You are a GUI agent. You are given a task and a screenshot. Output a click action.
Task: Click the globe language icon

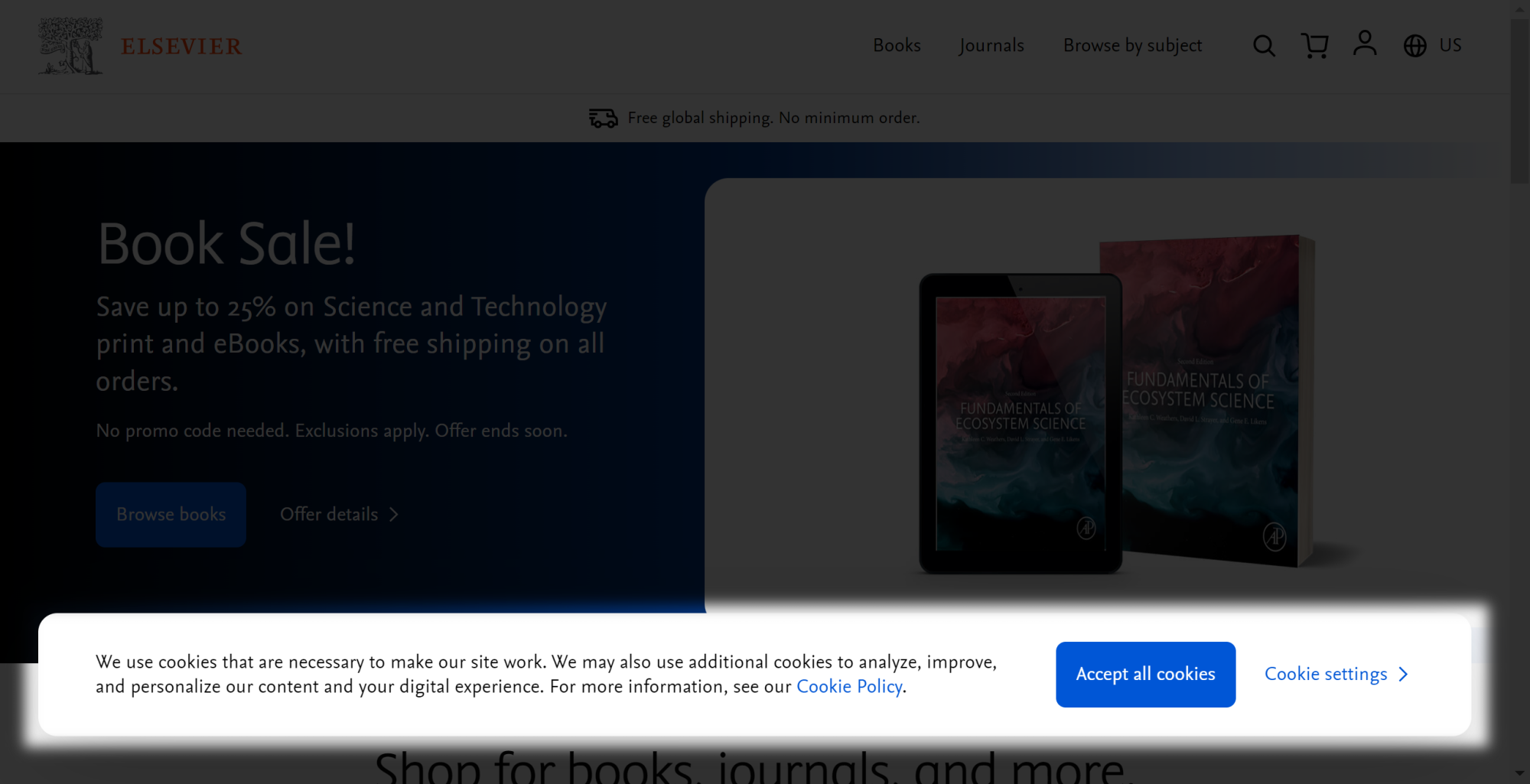[x=1414, y=45]
